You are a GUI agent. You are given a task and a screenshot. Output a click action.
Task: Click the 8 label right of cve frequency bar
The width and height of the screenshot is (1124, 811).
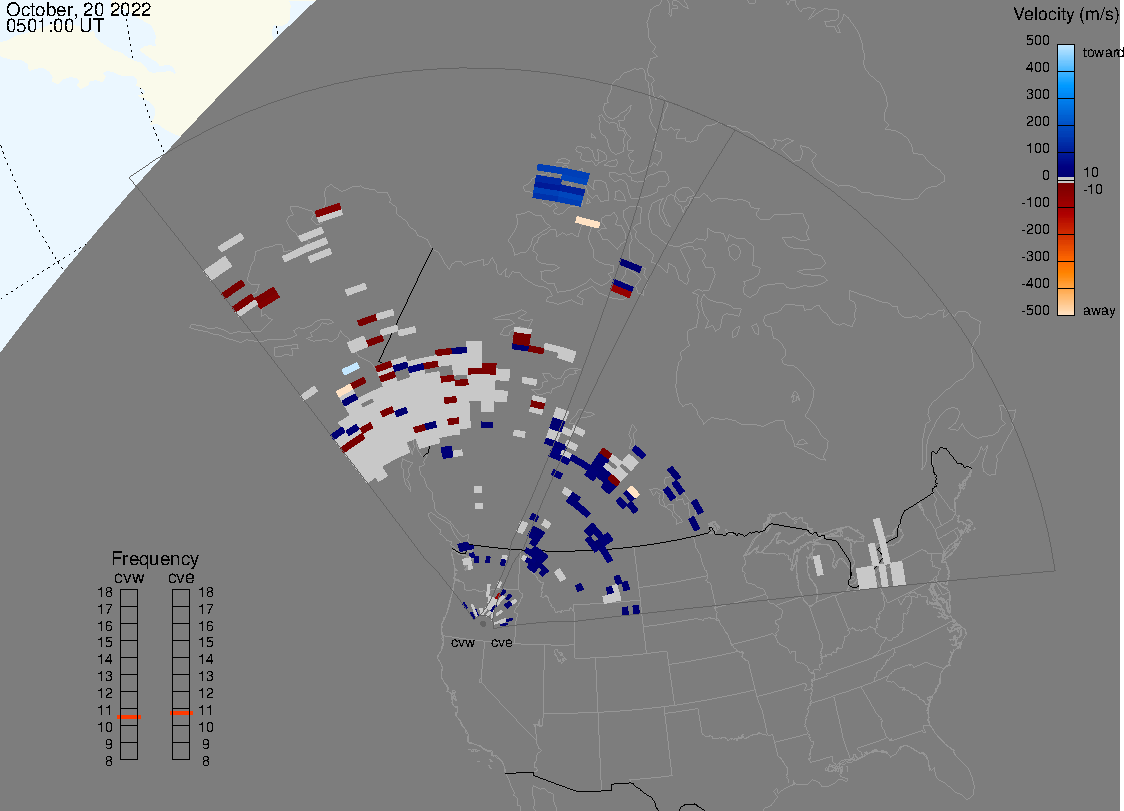[206, 762]
